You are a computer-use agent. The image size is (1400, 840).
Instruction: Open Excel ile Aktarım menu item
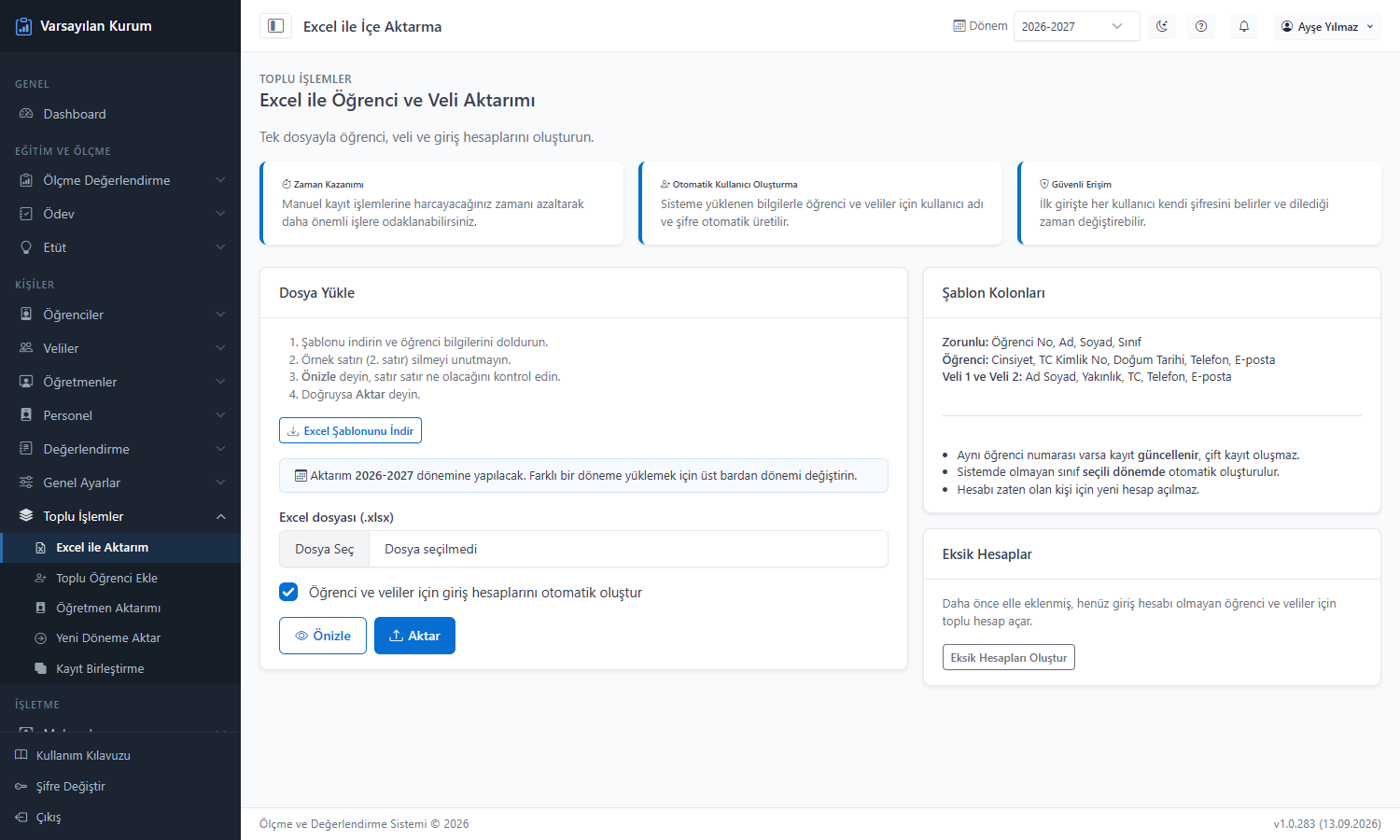(x=120, y=548)
